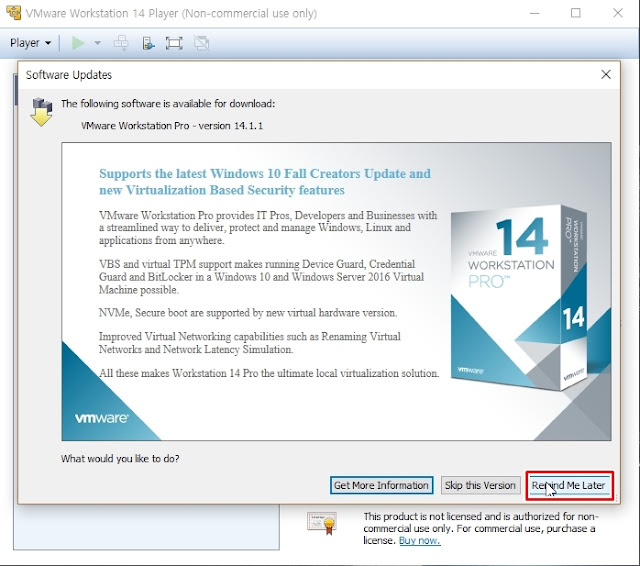This screenshot has width=640, height=566.
Task: Click the vmware logo in banner
Action: click(x=101, y=418)
